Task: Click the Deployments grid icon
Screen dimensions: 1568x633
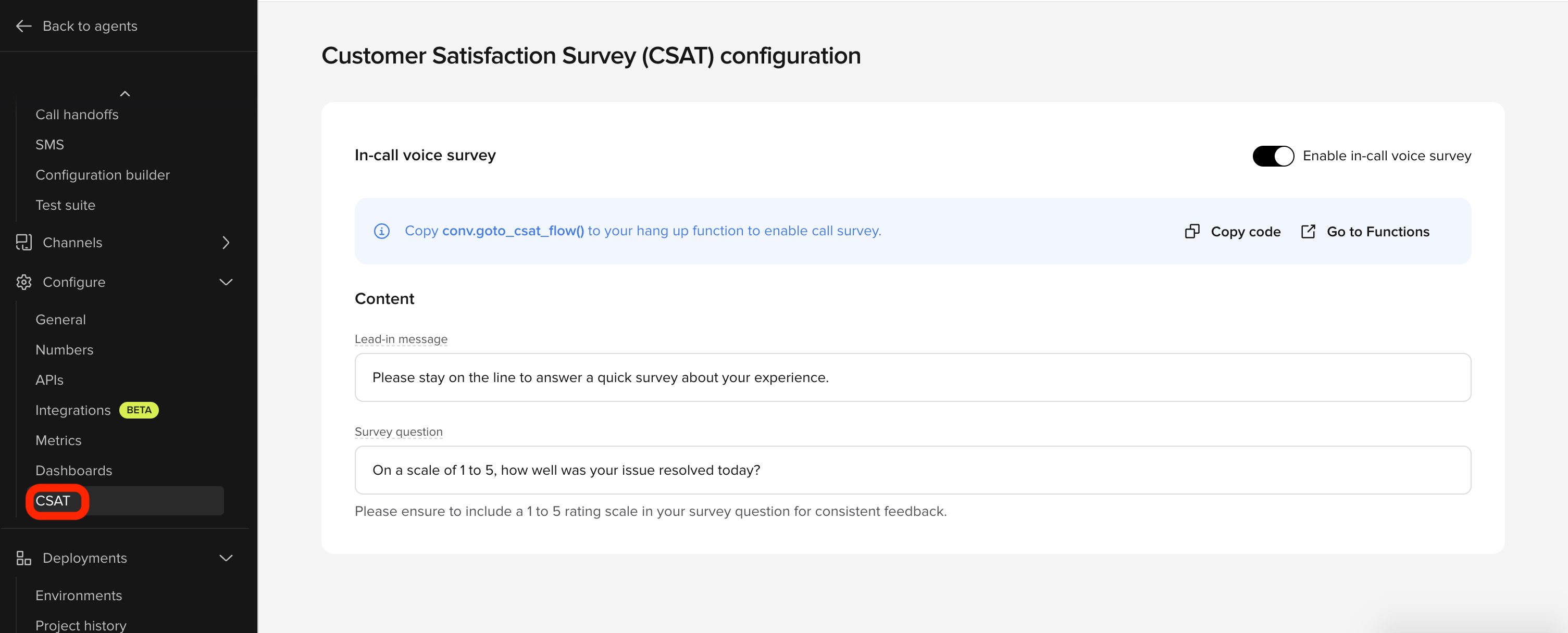Action: [23, 558]
